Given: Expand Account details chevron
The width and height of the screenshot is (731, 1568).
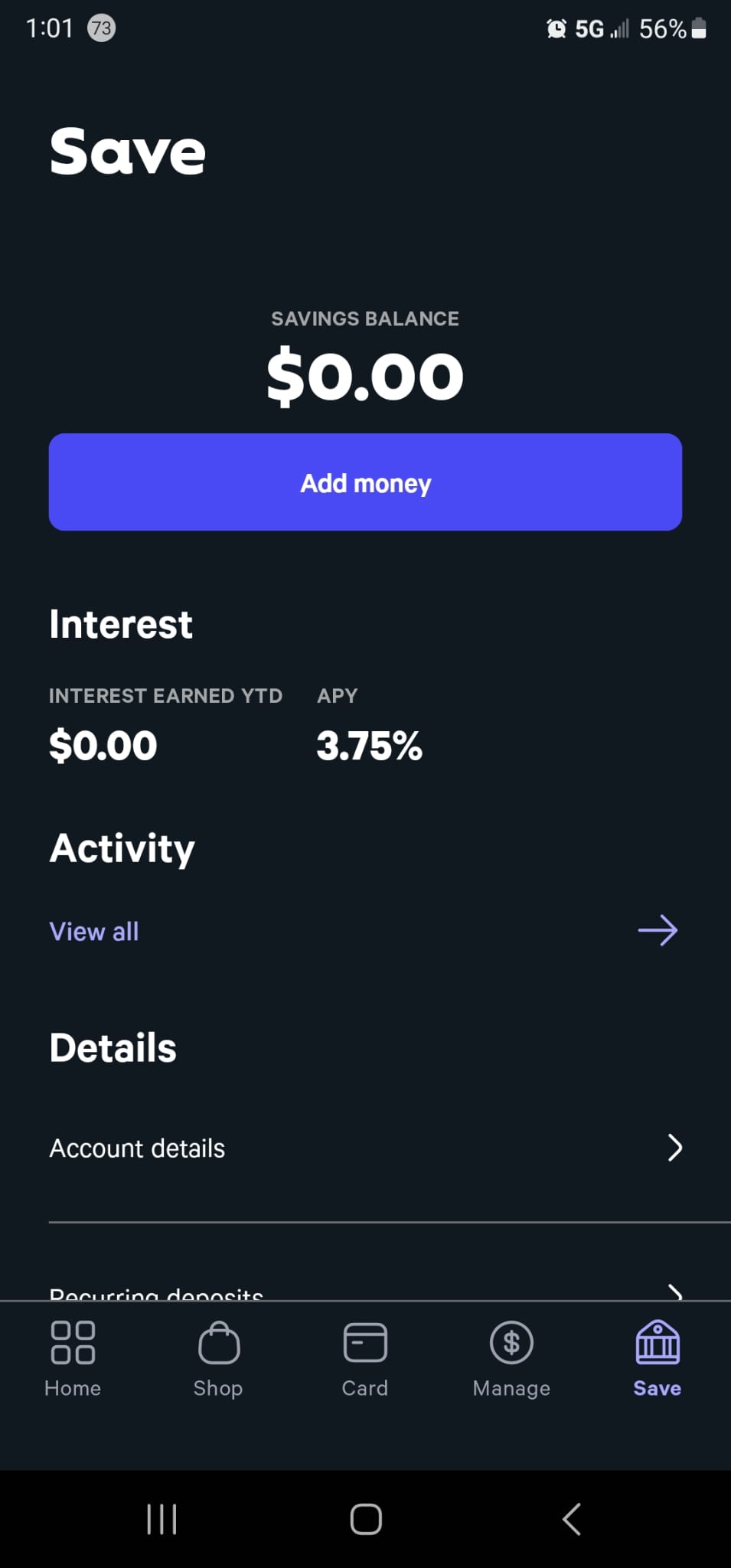Looking at the screenshot, I should [674, 1148].
